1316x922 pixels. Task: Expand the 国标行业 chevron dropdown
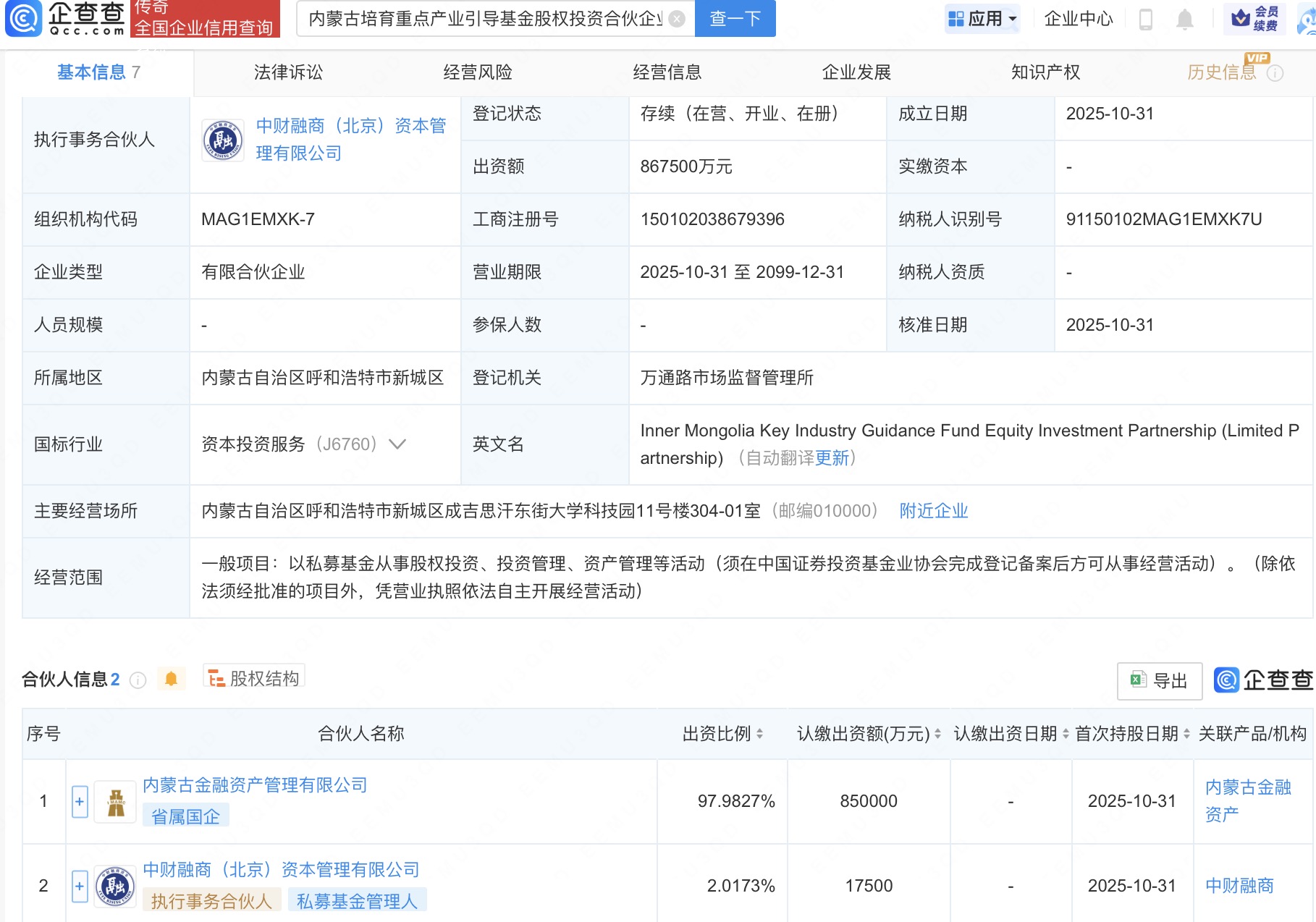coord(397,444)
